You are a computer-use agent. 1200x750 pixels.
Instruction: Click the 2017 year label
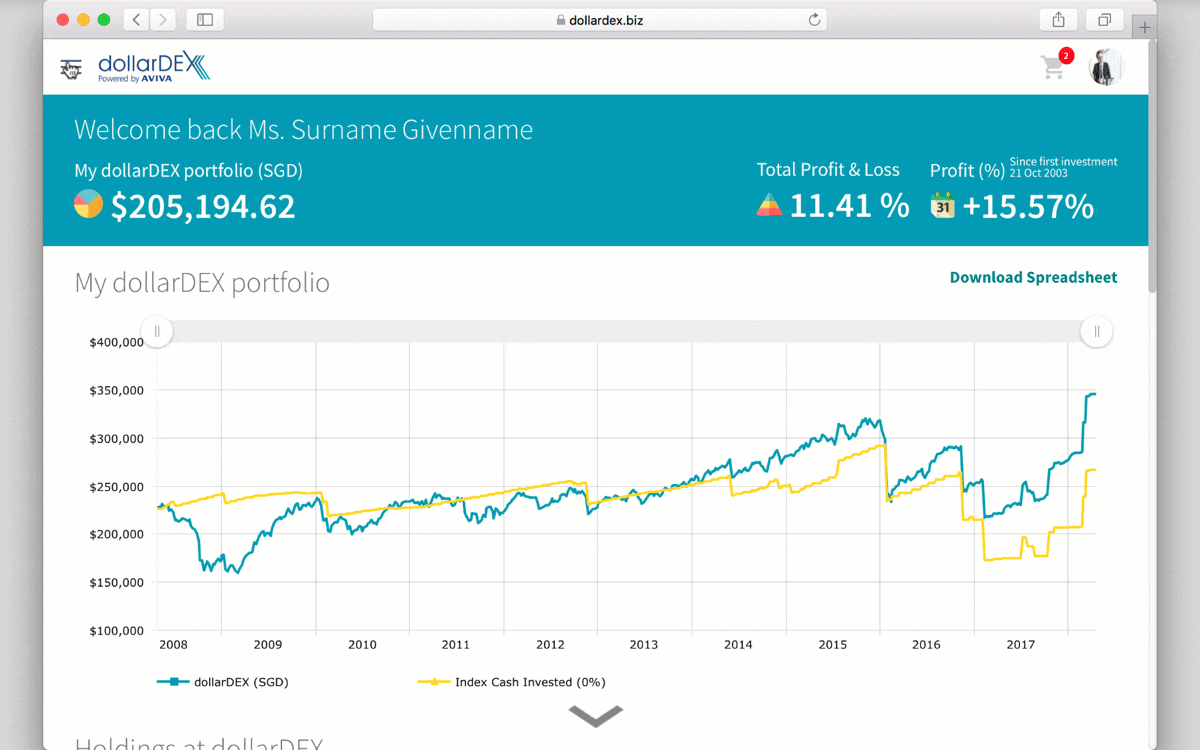click(1020, 645)
